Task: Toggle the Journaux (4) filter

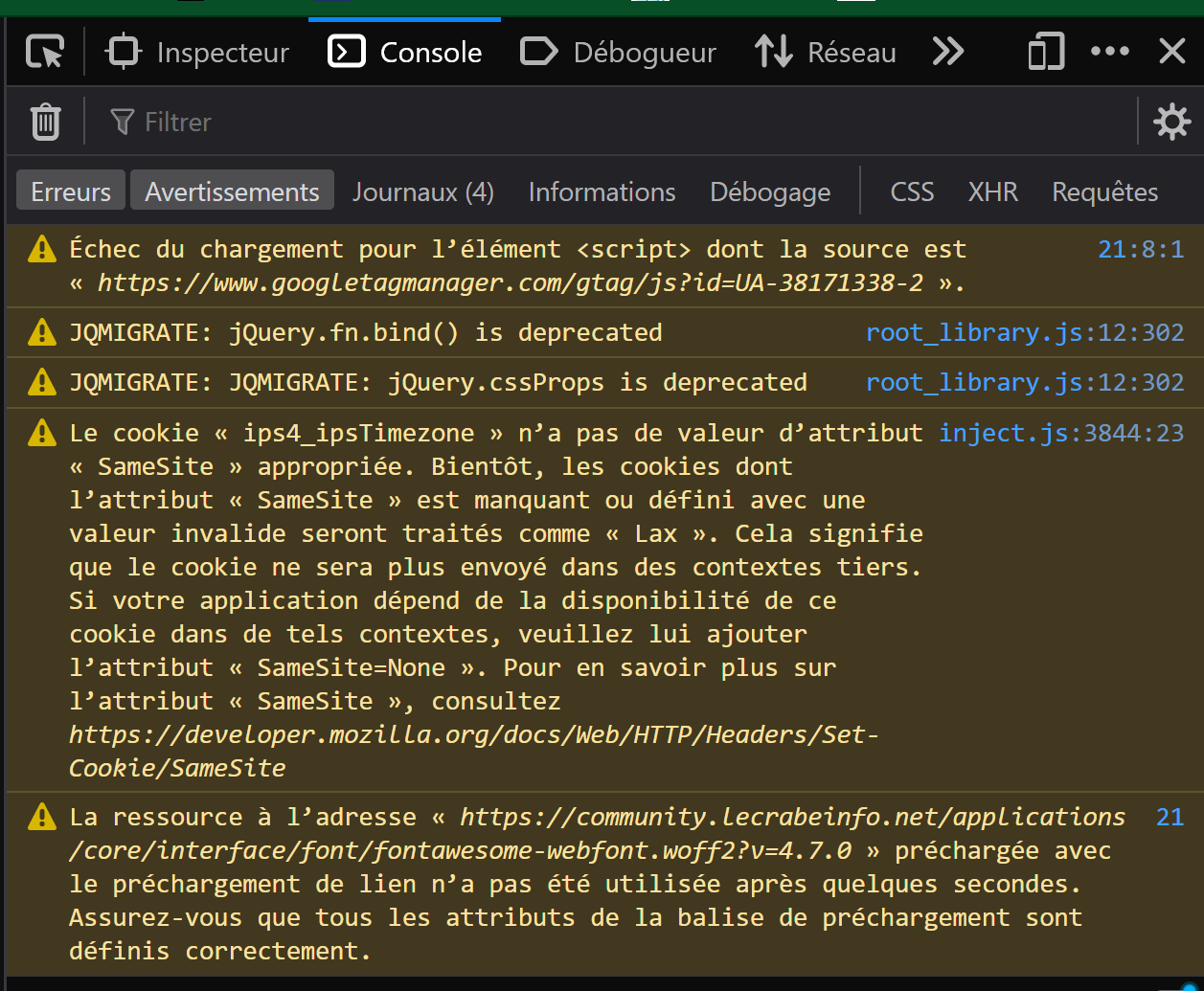Action: [x=423, y=191]
